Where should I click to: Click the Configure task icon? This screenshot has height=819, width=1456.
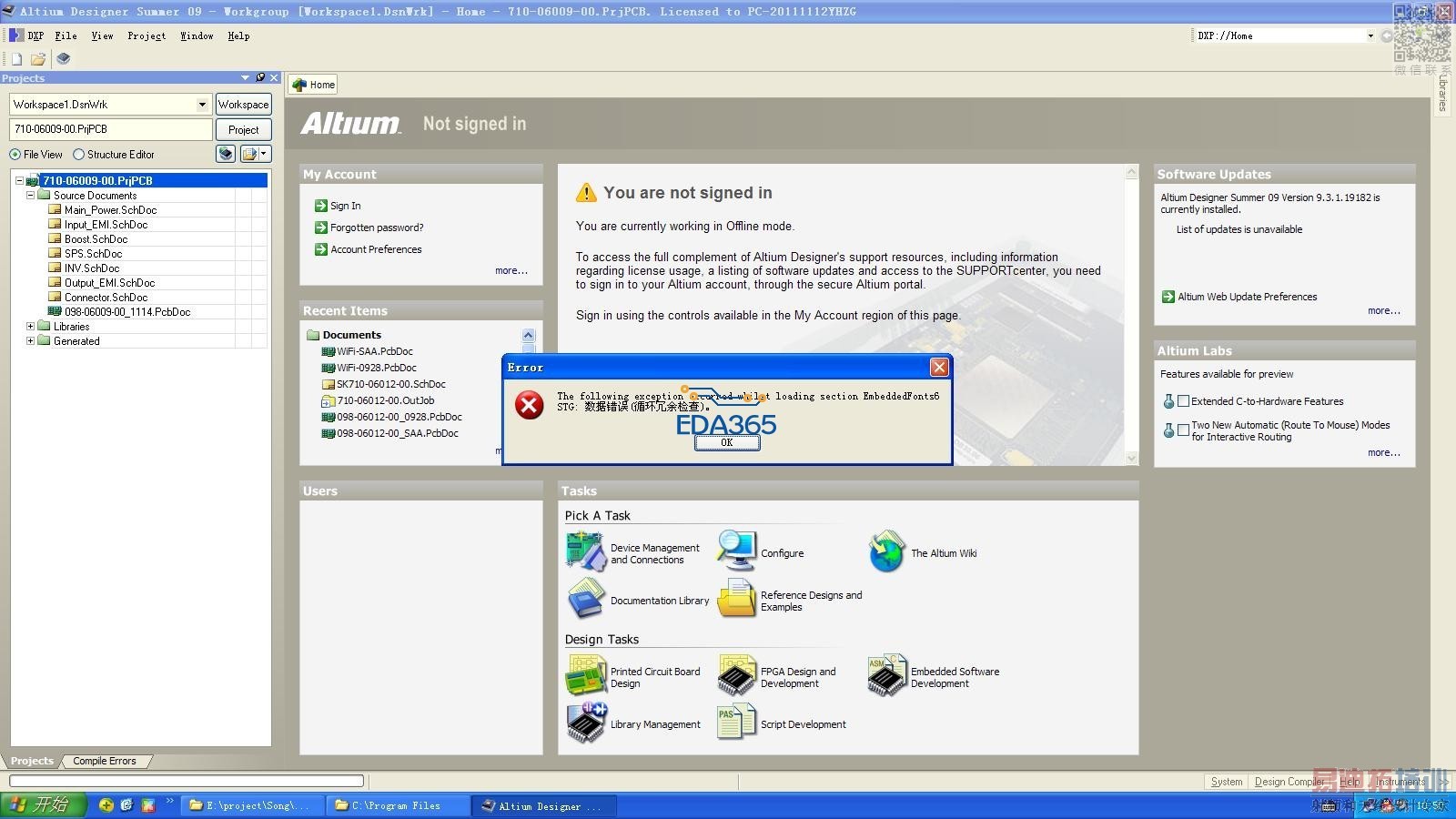point(736,552)
